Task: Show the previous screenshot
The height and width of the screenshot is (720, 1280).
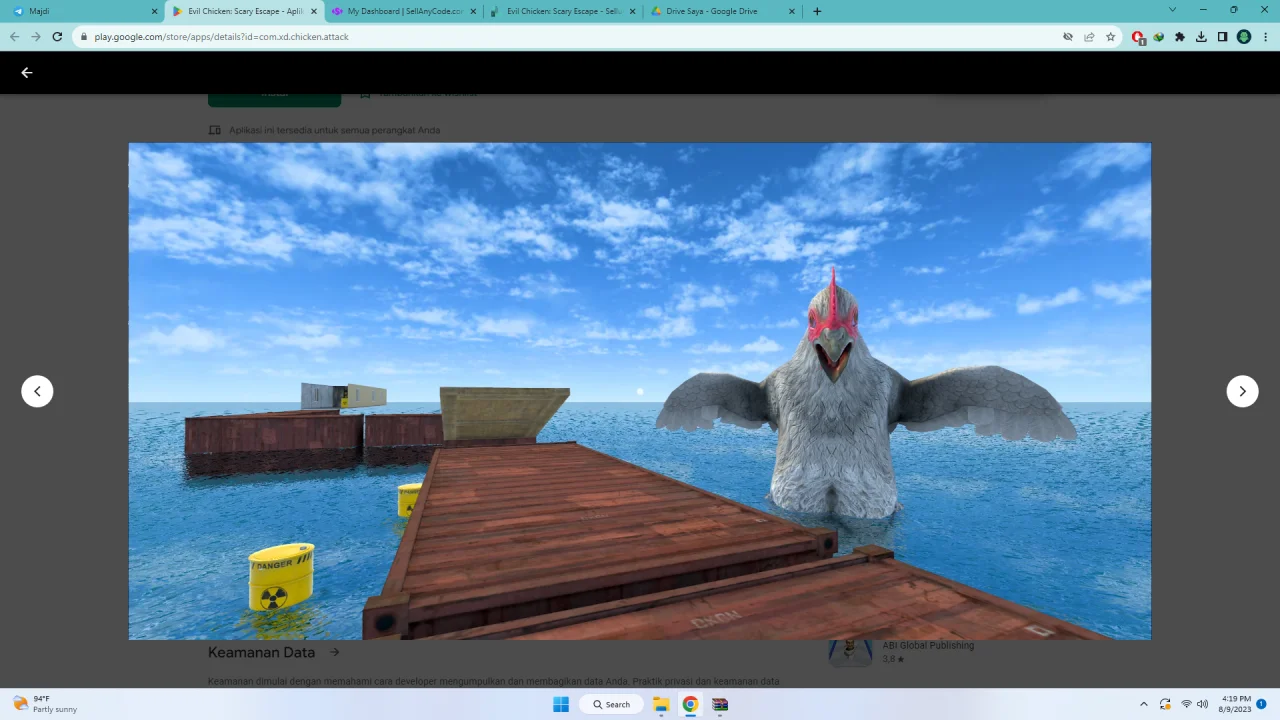Action: [x=37, y=391]
